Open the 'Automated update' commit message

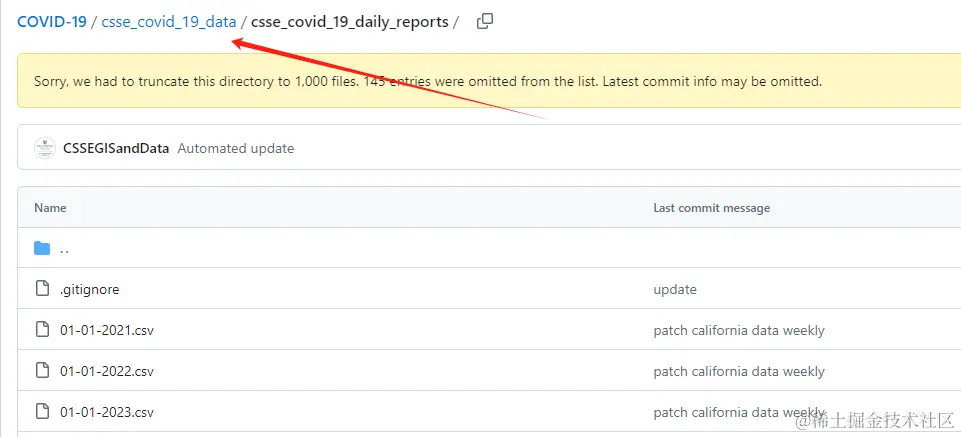(236, 148)
